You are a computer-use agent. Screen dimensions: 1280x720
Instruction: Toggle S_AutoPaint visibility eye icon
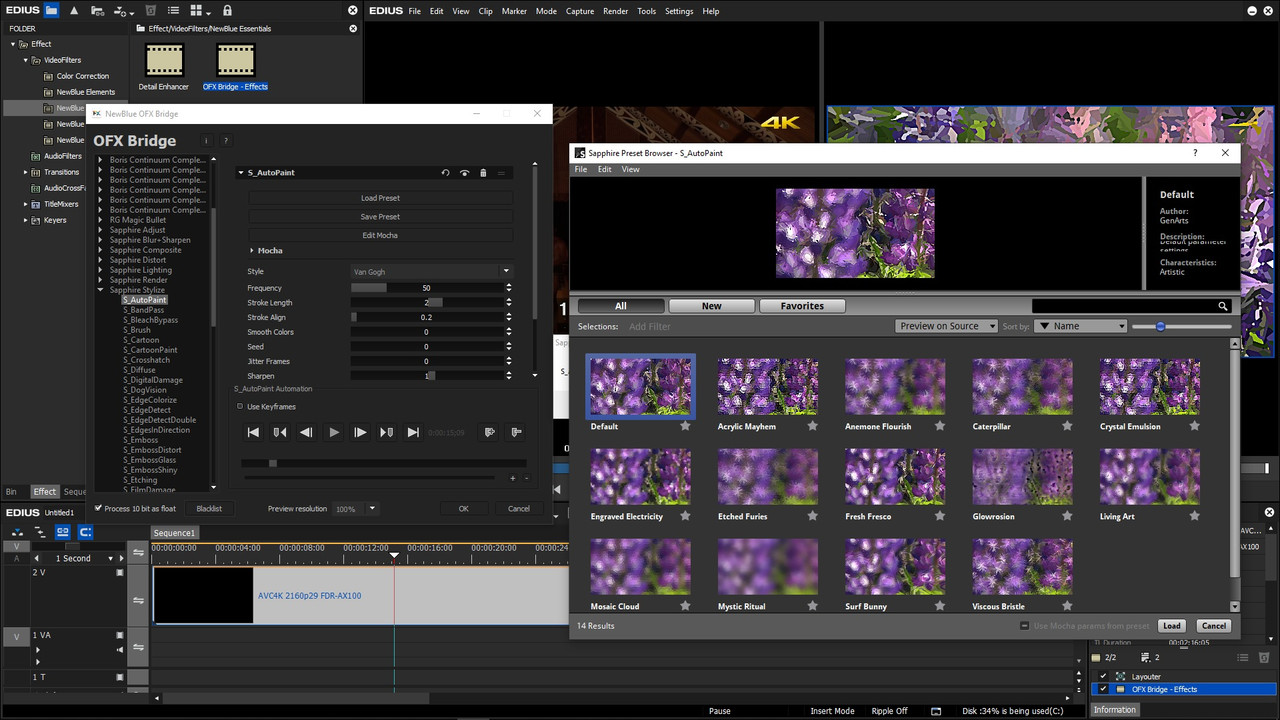pos(465,173)
